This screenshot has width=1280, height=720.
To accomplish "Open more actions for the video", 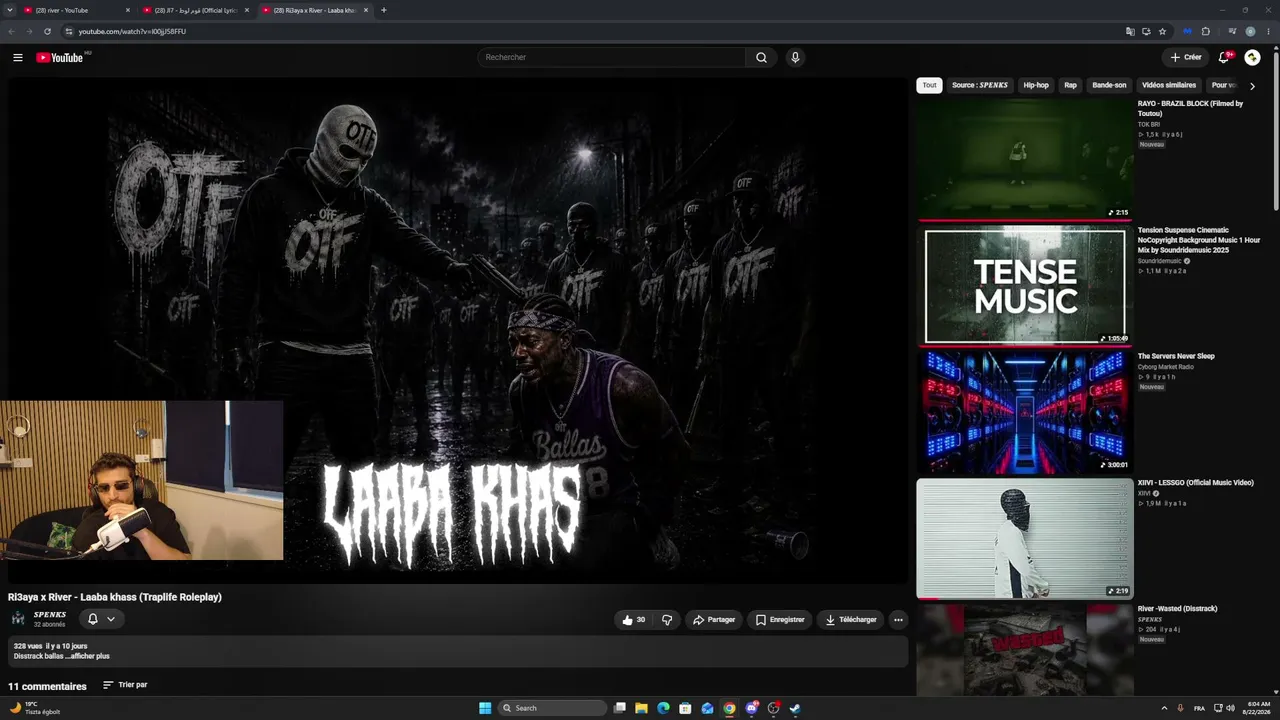I will [898, 620].
